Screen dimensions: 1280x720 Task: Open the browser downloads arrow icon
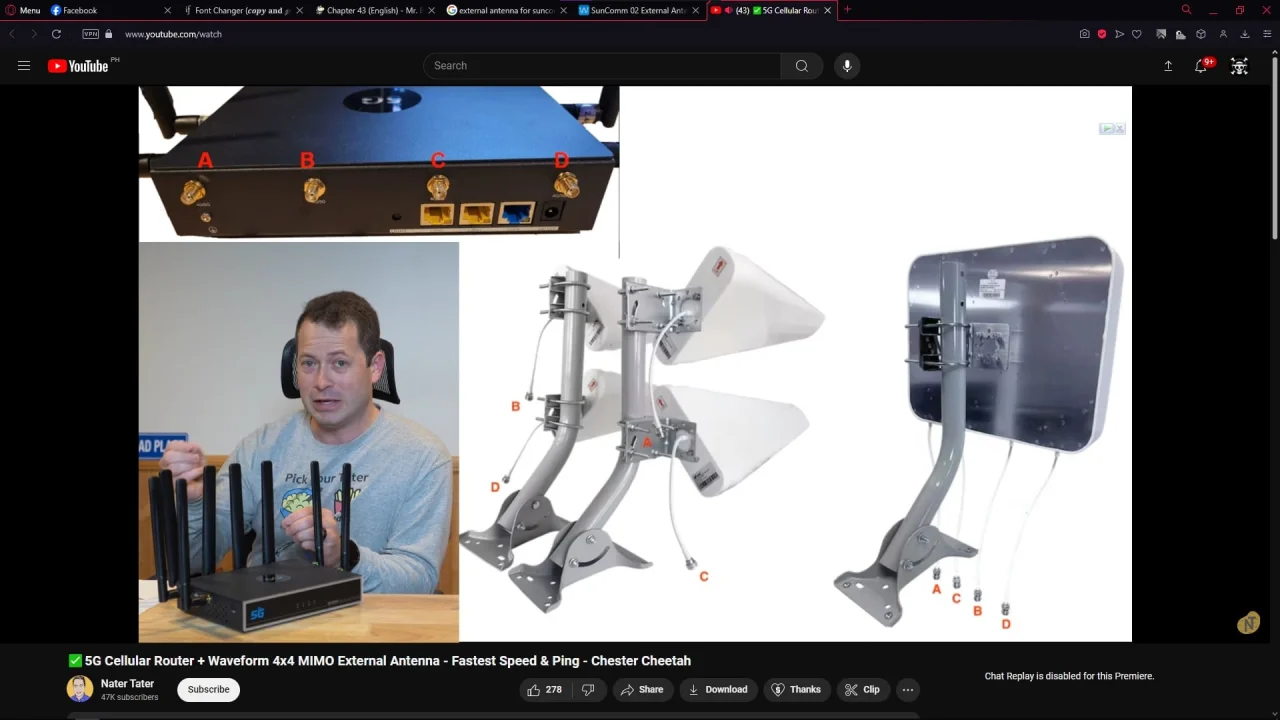(1244, 34)
